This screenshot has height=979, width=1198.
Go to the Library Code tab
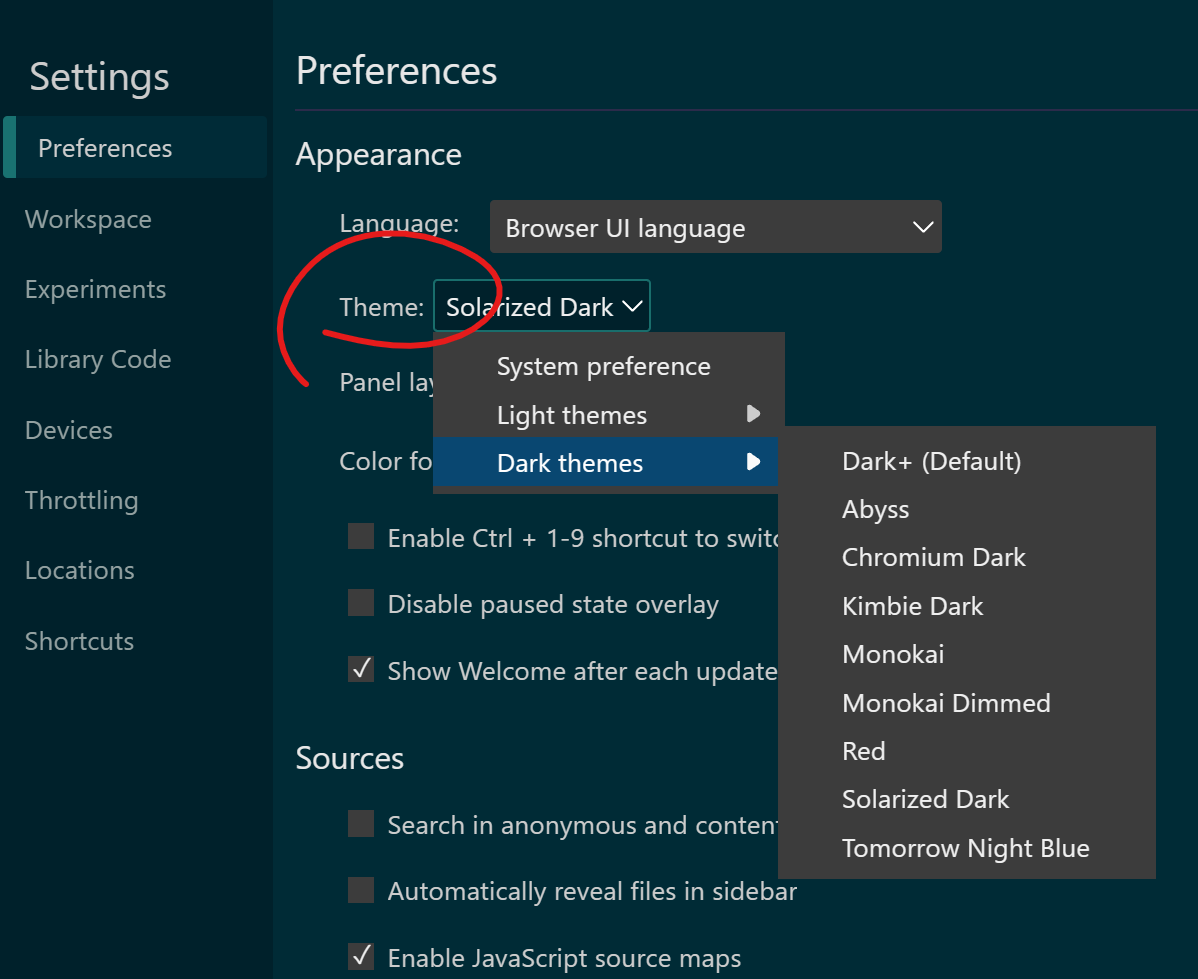pyautogui.click(x=98, y=359)
